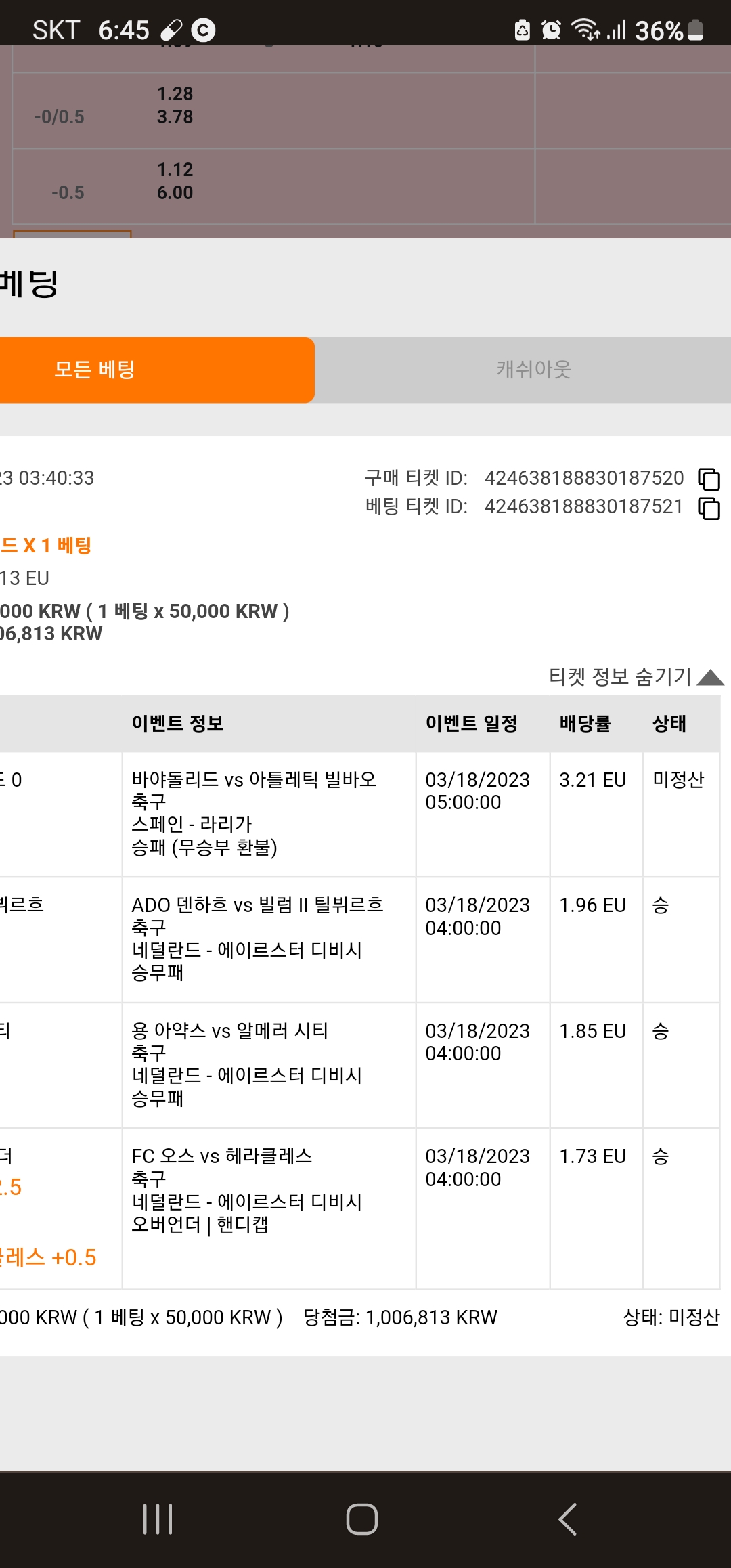Open recent apps from the navigation bar
The height and width of the screenshot is (1568, 731).
coord(158,1519)
